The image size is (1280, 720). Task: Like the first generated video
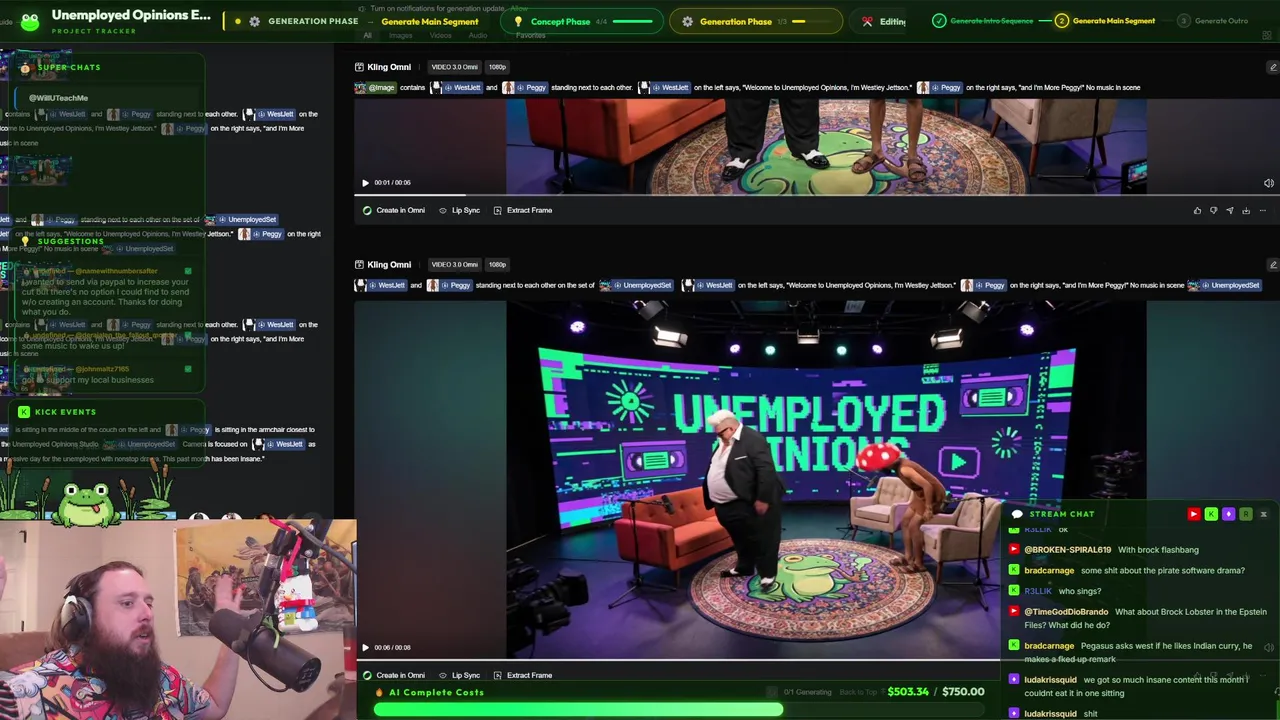pyautogui.click(x=1197, y=211)
